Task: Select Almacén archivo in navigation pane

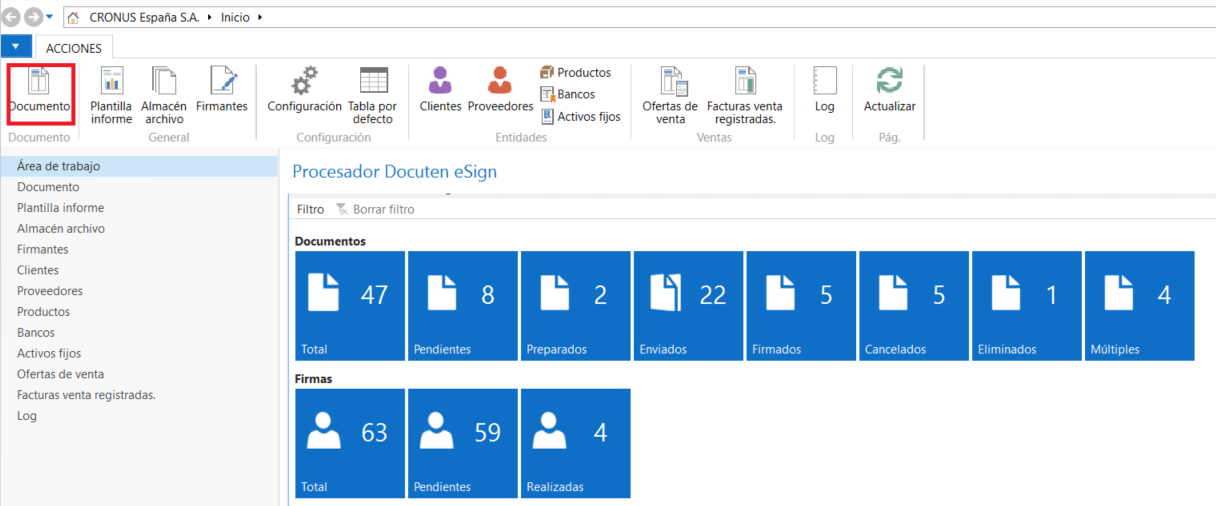Action: pos(139,229)
